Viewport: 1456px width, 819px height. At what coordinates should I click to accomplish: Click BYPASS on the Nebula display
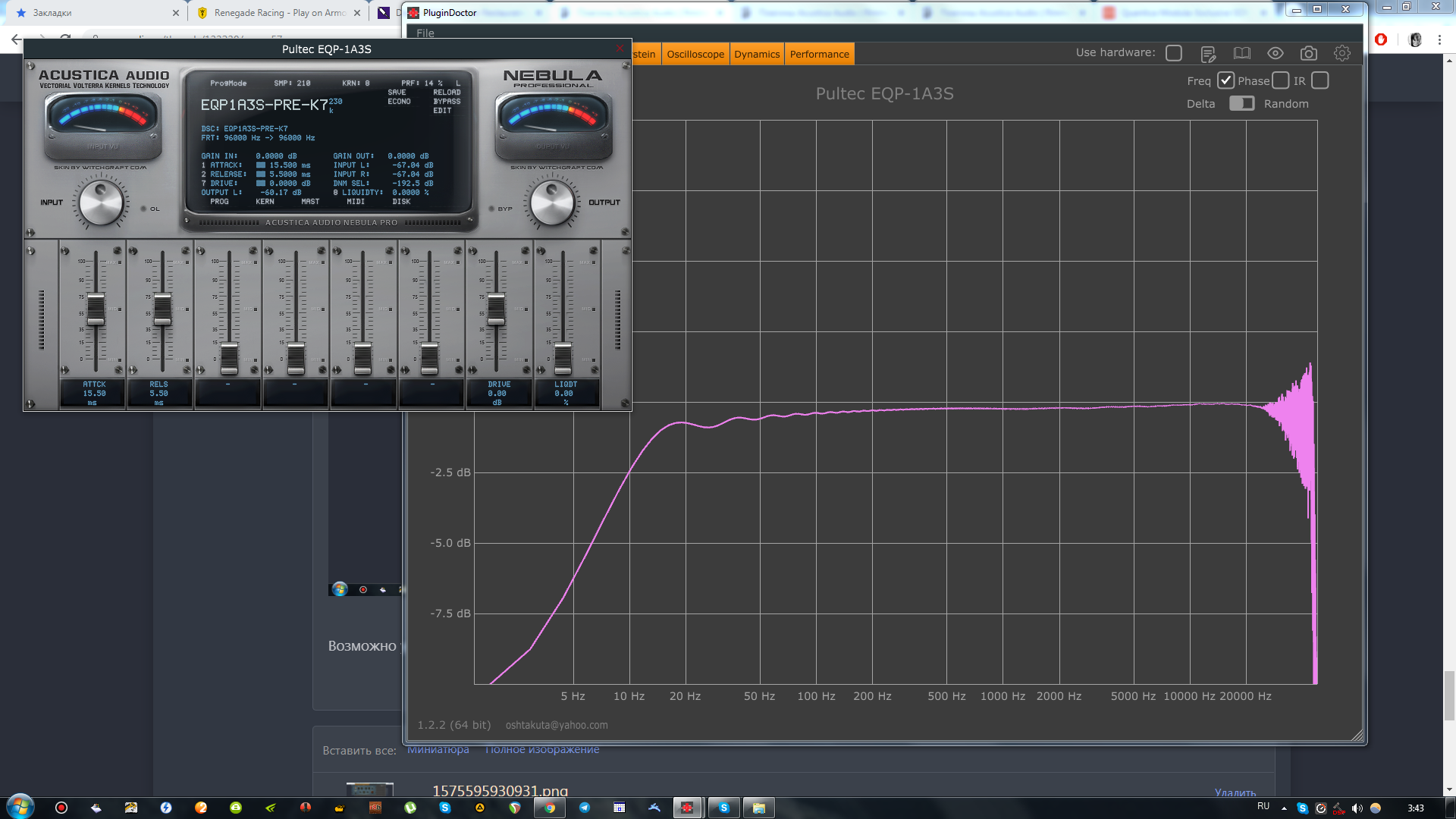click(x=447, y=102)
